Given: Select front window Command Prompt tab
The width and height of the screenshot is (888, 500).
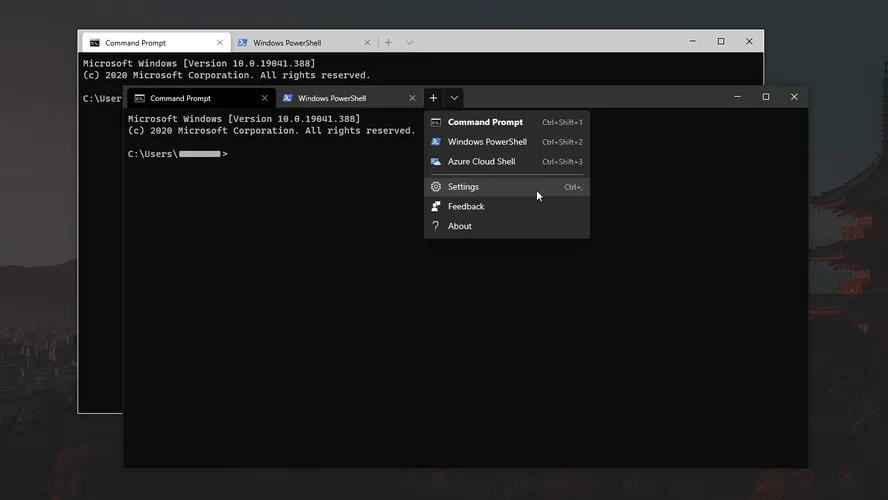Looking at the screenshot, I should pos(190,98).
